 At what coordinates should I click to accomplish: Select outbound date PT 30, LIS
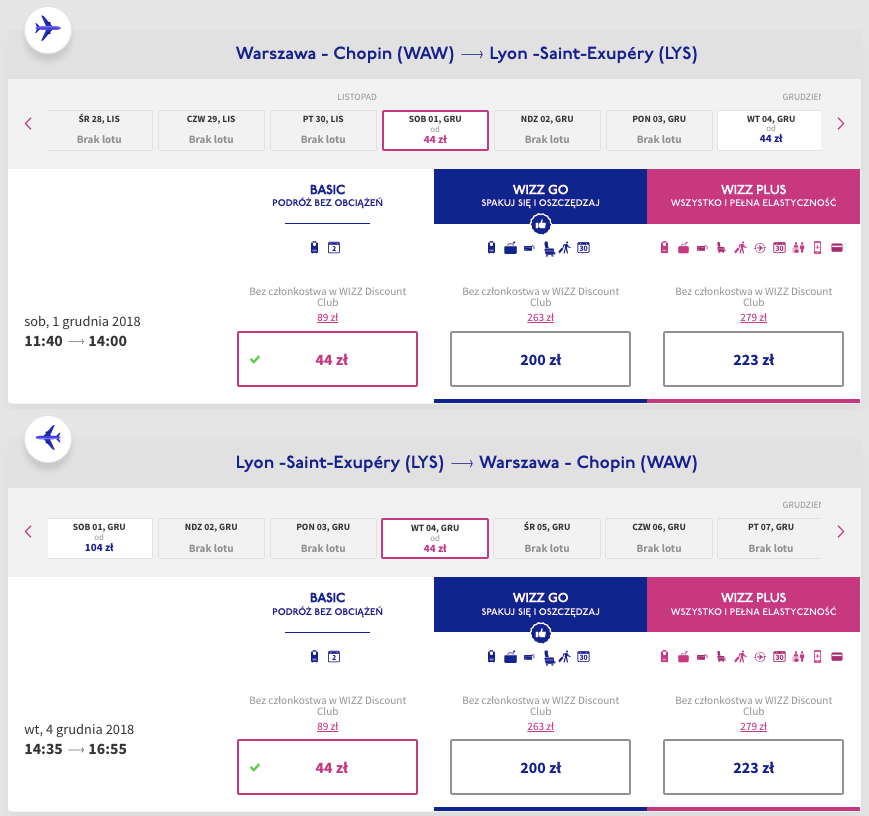click(323, 130)
